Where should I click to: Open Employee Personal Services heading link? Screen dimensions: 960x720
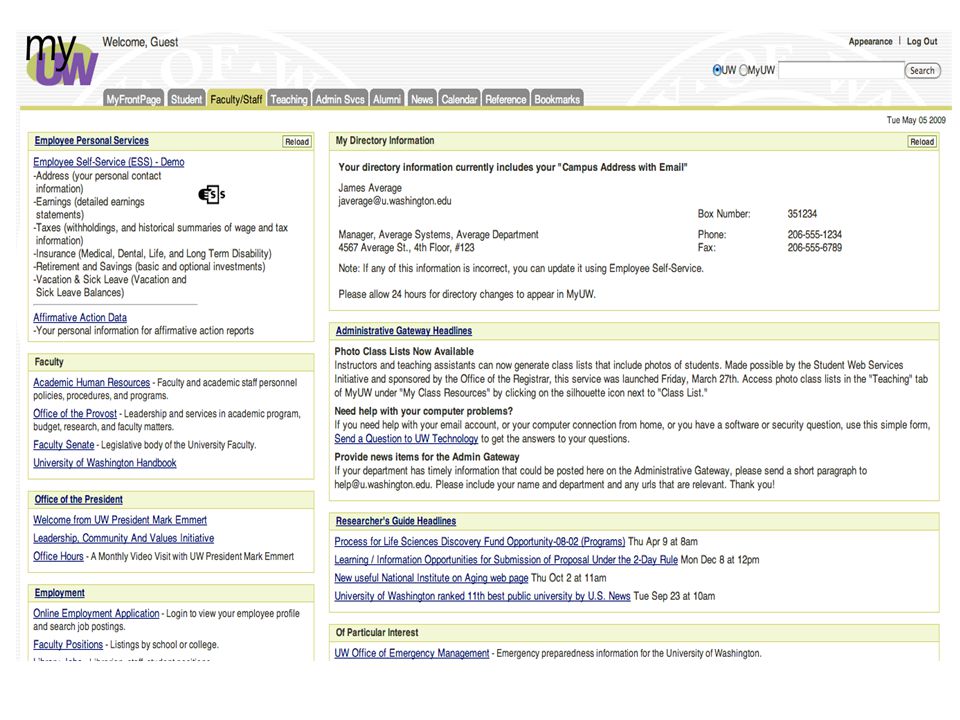tap(91, 140)
